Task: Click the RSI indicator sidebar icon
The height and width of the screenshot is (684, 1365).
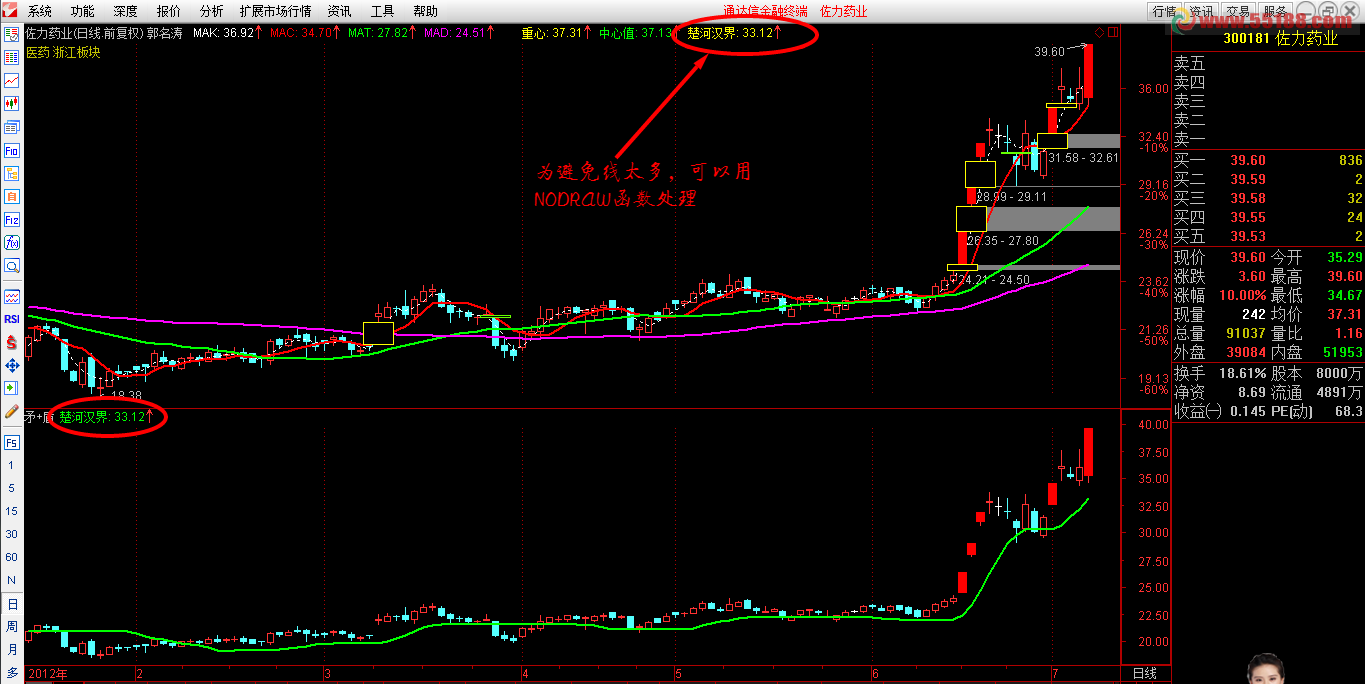Action: 12,318
